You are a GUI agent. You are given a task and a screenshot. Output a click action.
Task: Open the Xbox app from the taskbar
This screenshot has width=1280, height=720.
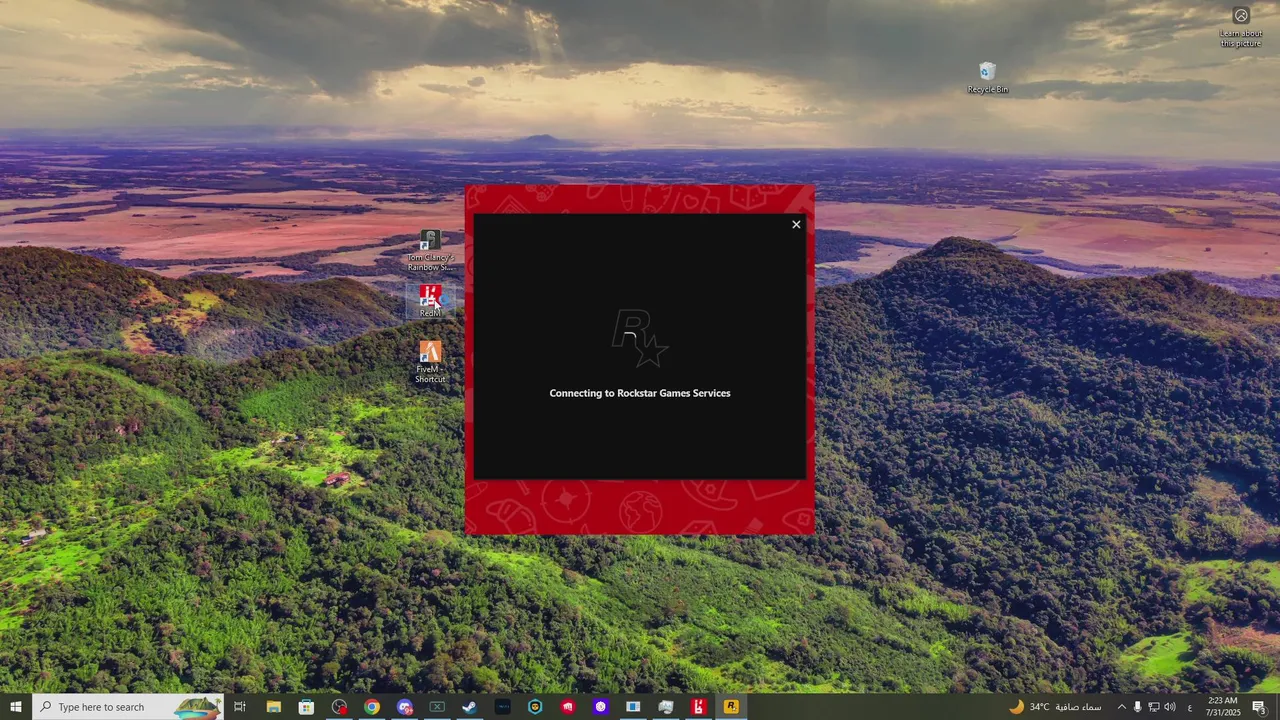pos(437,707)
